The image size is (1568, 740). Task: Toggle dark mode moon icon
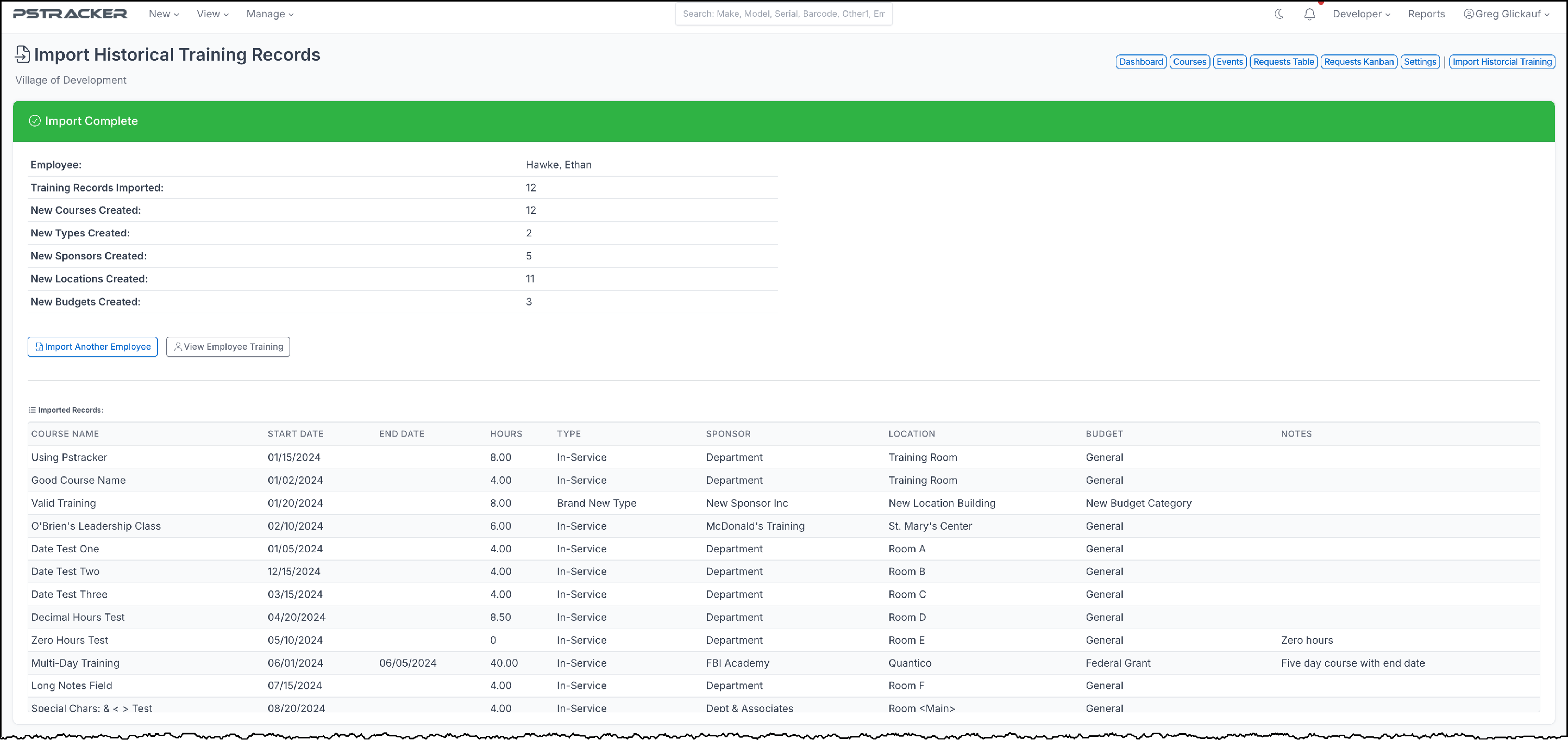pyautogui.click(x=1279, y=14)
